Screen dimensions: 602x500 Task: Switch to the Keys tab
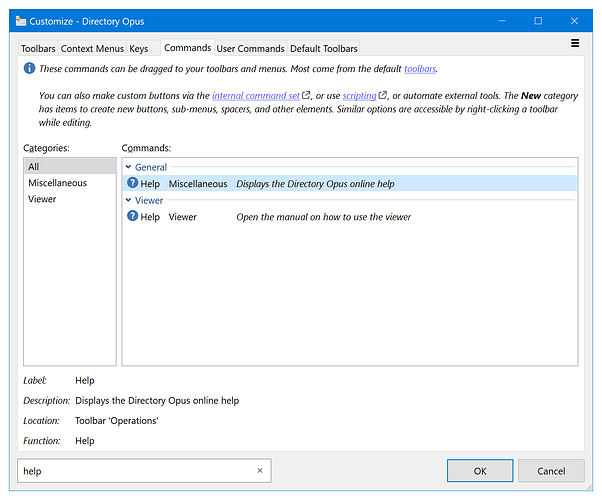(139, 48)
